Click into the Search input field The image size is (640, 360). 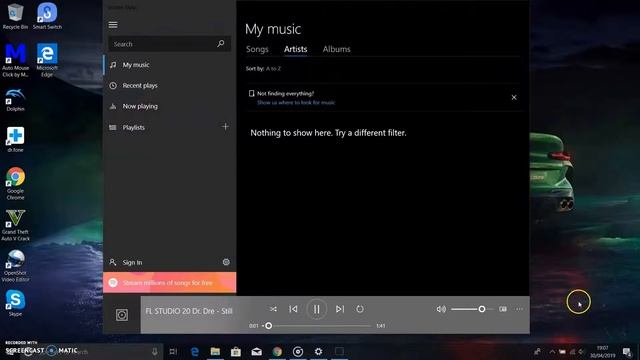click(x=169, y=44)
